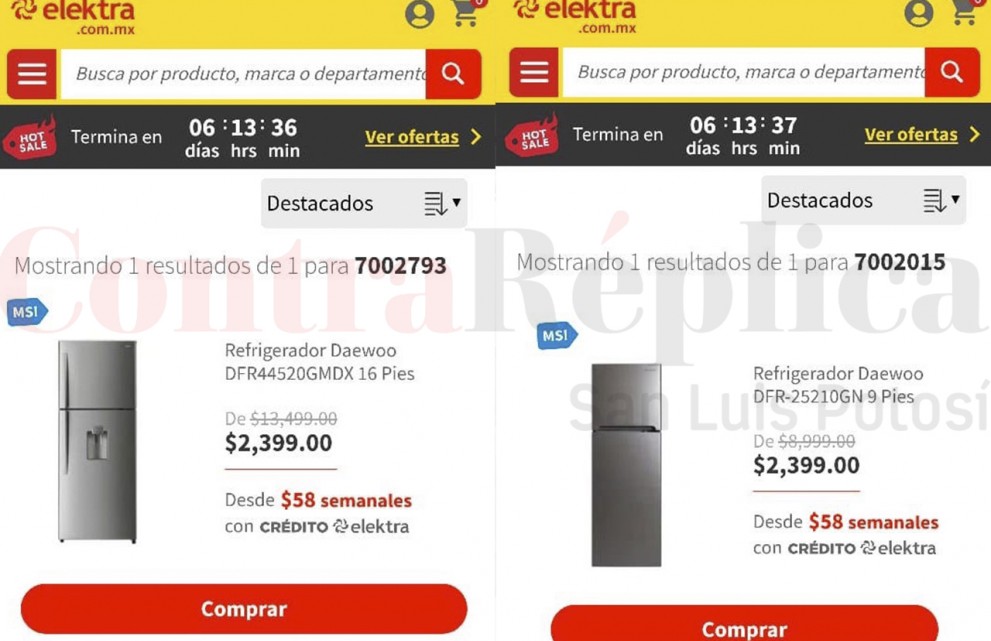Viewport: 991px width, 641px height.
Task: Click Comprar for Daewoo DFR44520GMDX refrigerator
Action: click(244, 609)
